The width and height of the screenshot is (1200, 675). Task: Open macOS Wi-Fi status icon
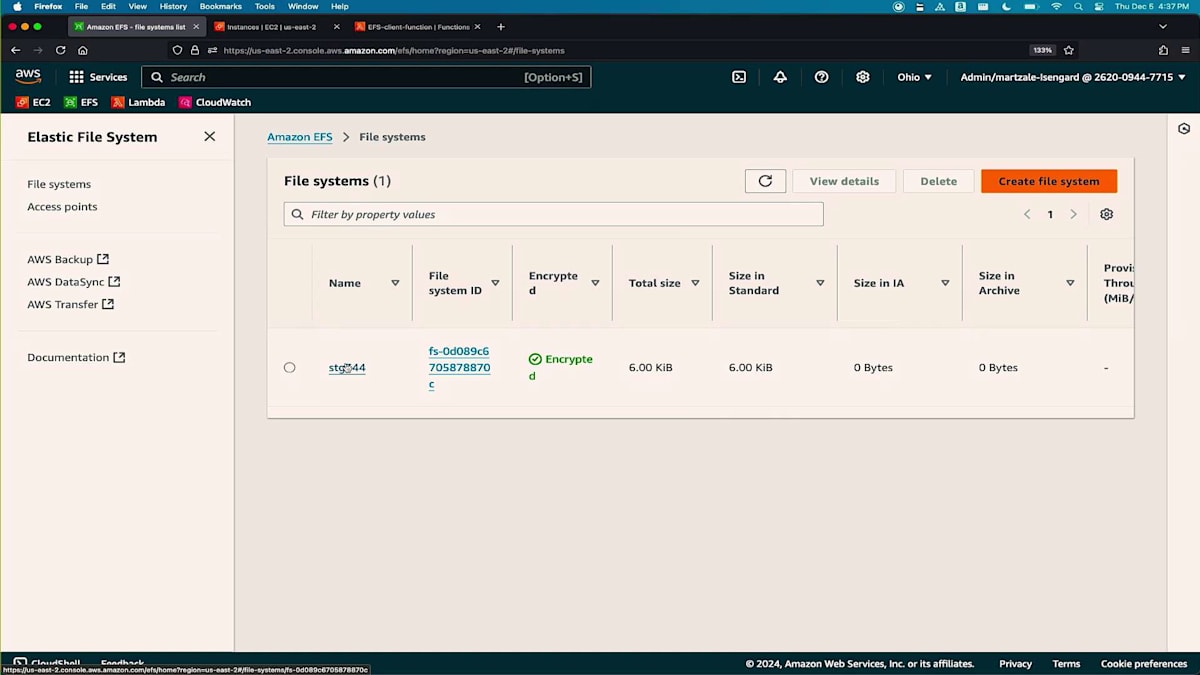pos(1056,6)
